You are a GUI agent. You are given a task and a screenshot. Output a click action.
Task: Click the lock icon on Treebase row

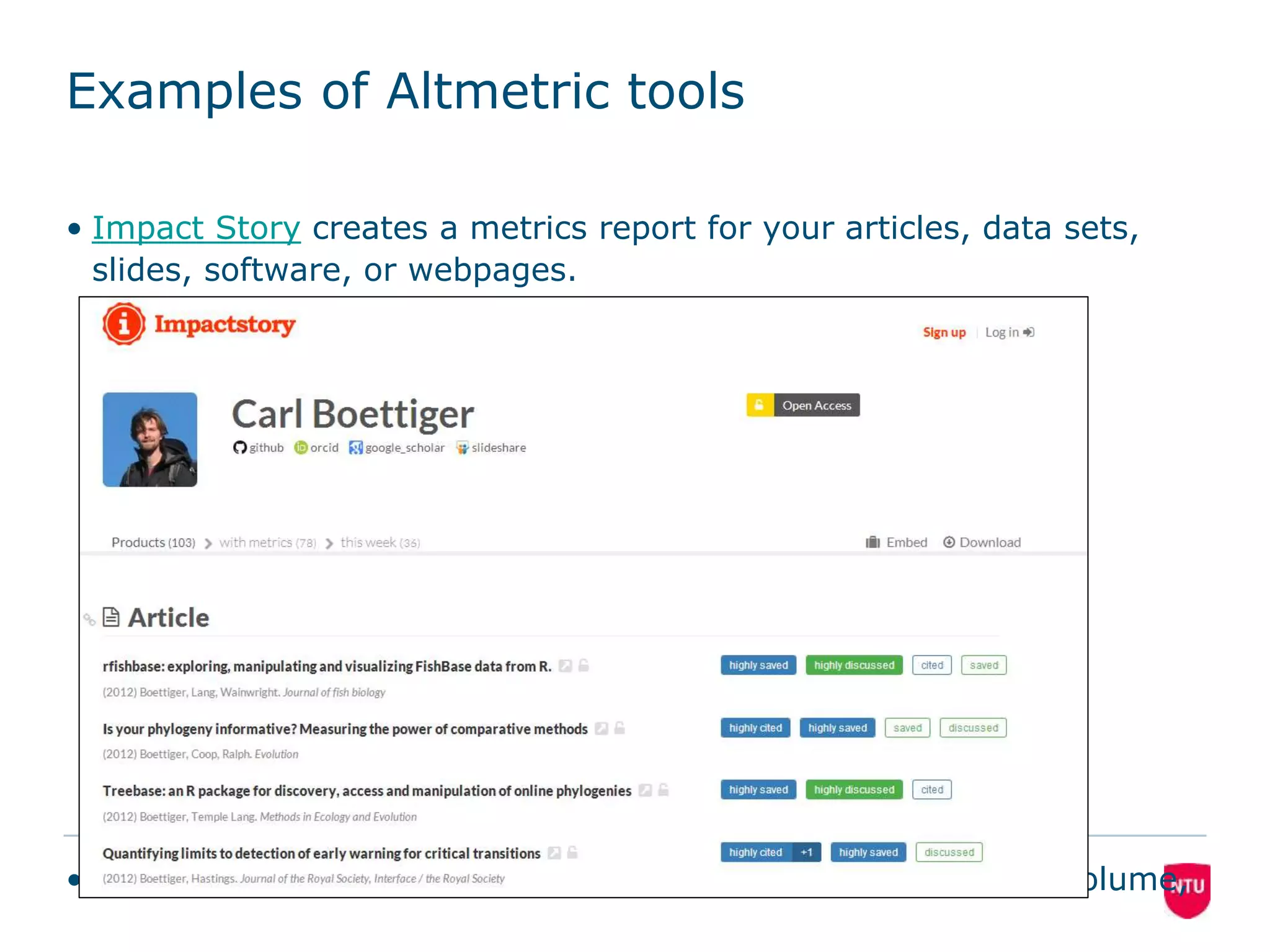(664, 790)
